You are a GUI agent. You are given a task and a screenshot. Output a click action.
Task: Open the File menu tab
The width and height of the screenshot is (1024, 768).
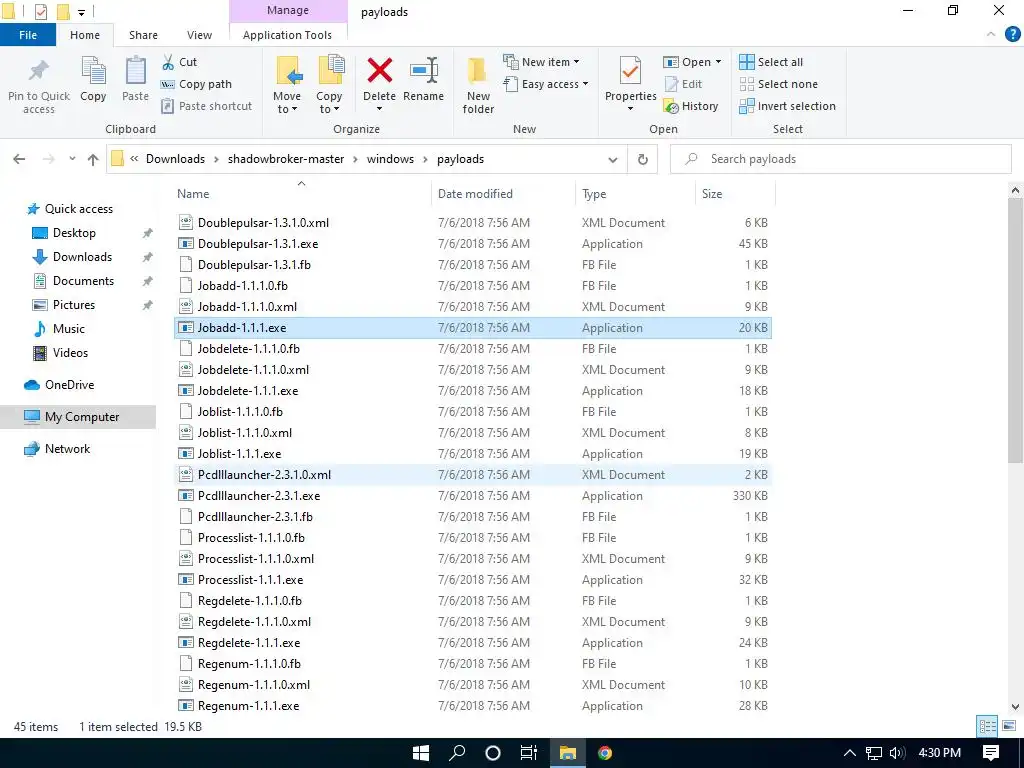pos(27,35)
